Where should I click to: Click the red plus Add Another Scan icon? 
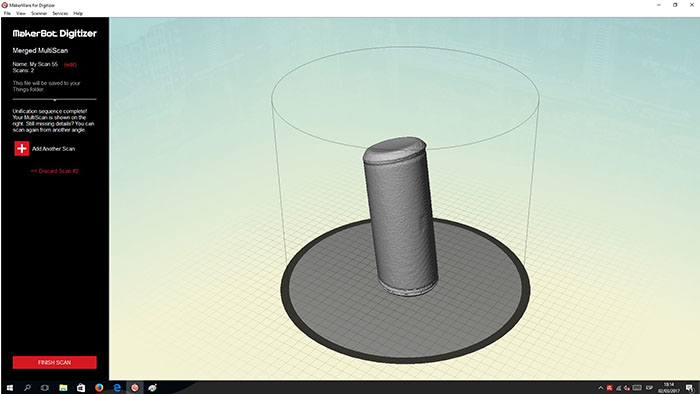(22, 149)
